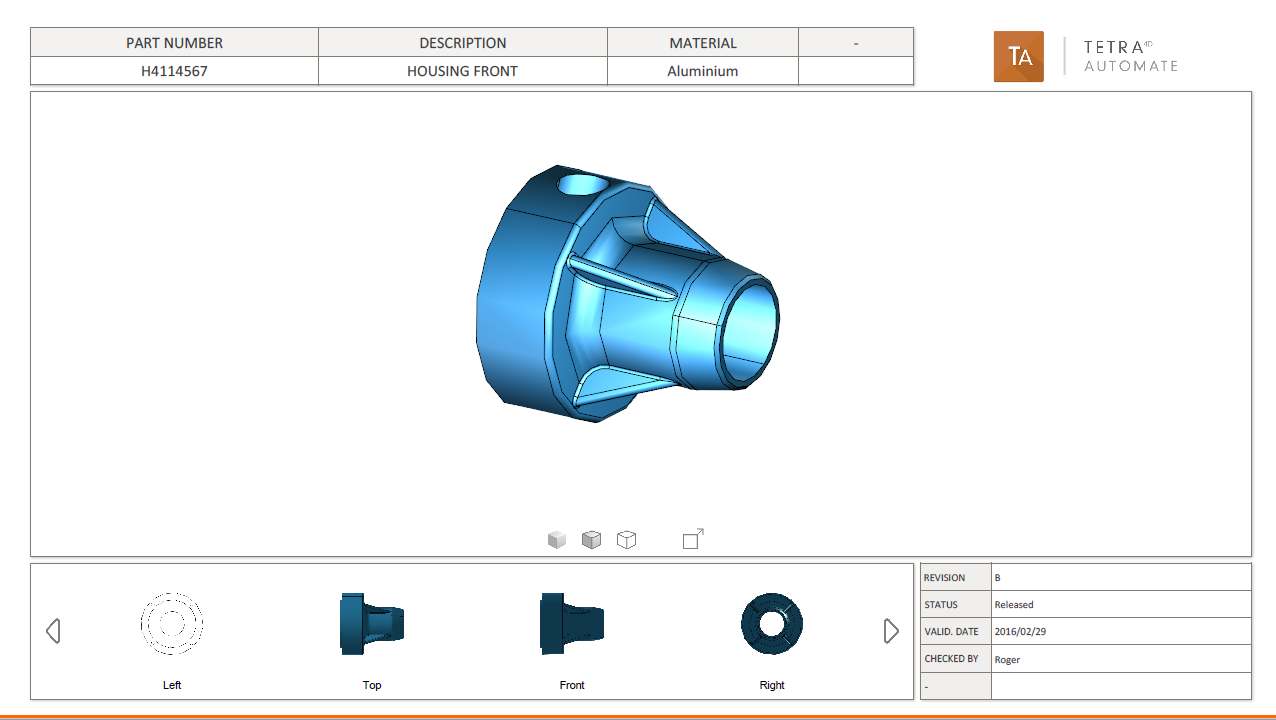This screenshot has height=720, width=1276.
Task: Select the Right view thumbnail
Action: 772,624
